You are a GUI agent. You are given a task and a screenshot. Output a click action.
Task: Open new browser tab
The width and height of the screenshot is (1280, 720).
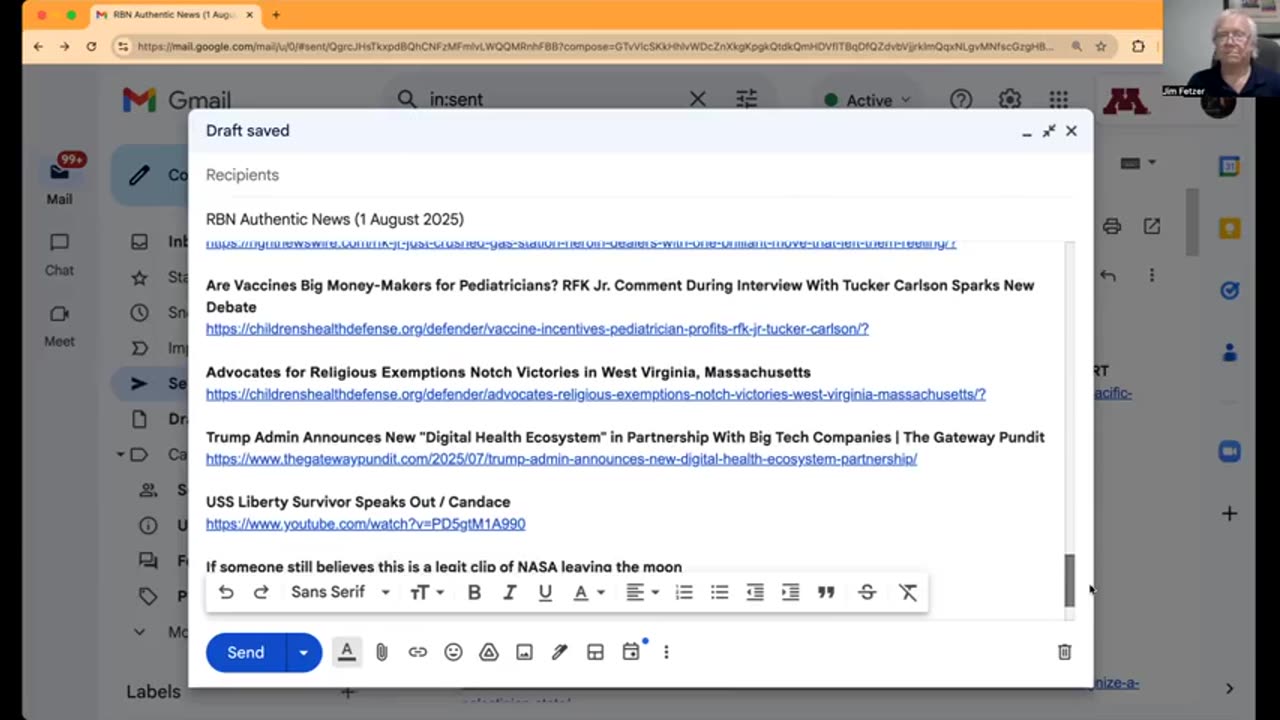click(276, 15)
